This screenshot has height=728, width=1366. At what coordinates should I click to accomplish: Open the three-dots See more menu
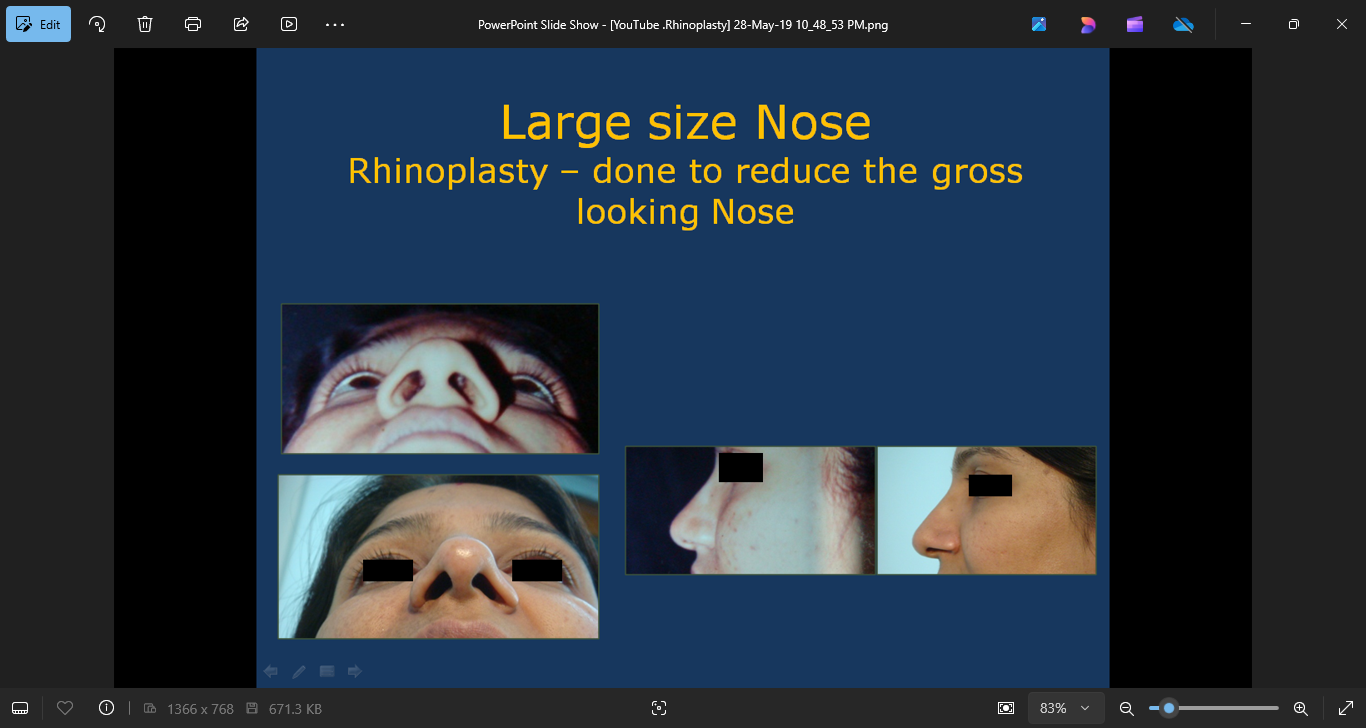coord(335,24)
